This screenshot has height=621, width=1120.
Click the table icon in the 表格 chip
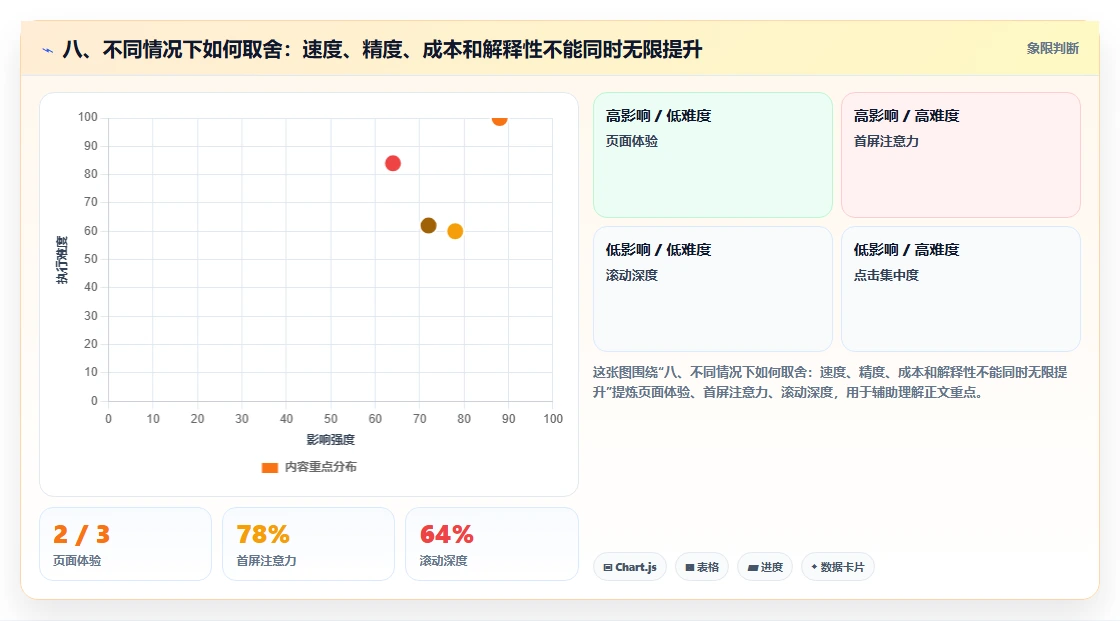pyautogui.click(x=690, y=567)
